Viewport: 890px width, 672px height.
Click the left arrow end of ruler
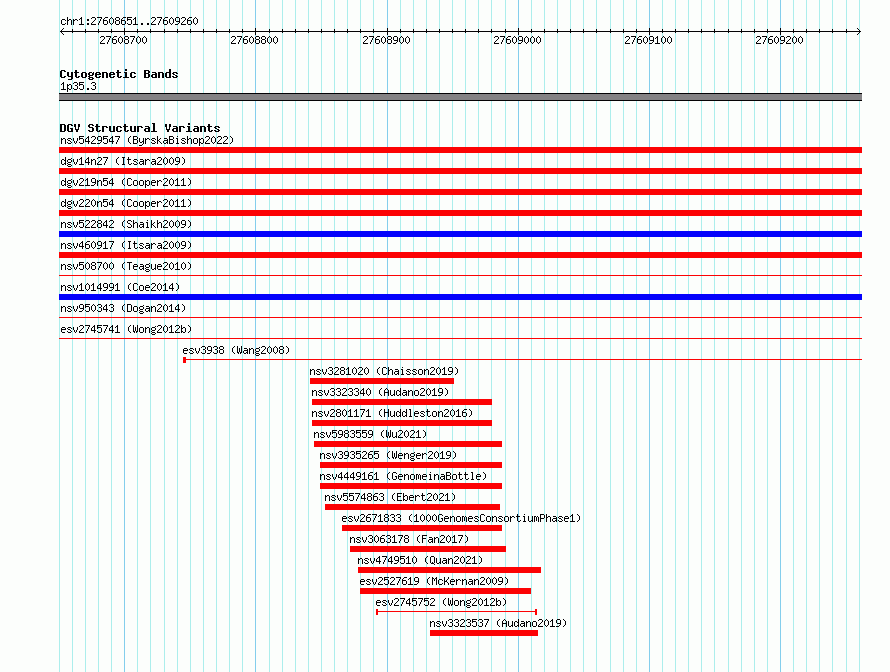(x=62, y=31)
